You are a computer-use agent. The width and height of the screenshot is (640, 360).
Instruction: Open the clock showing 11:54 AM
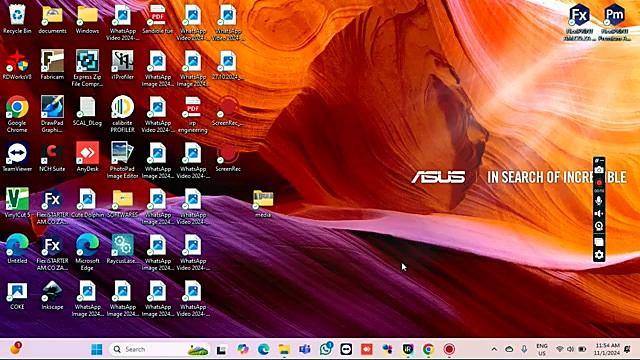pos(607,349)
